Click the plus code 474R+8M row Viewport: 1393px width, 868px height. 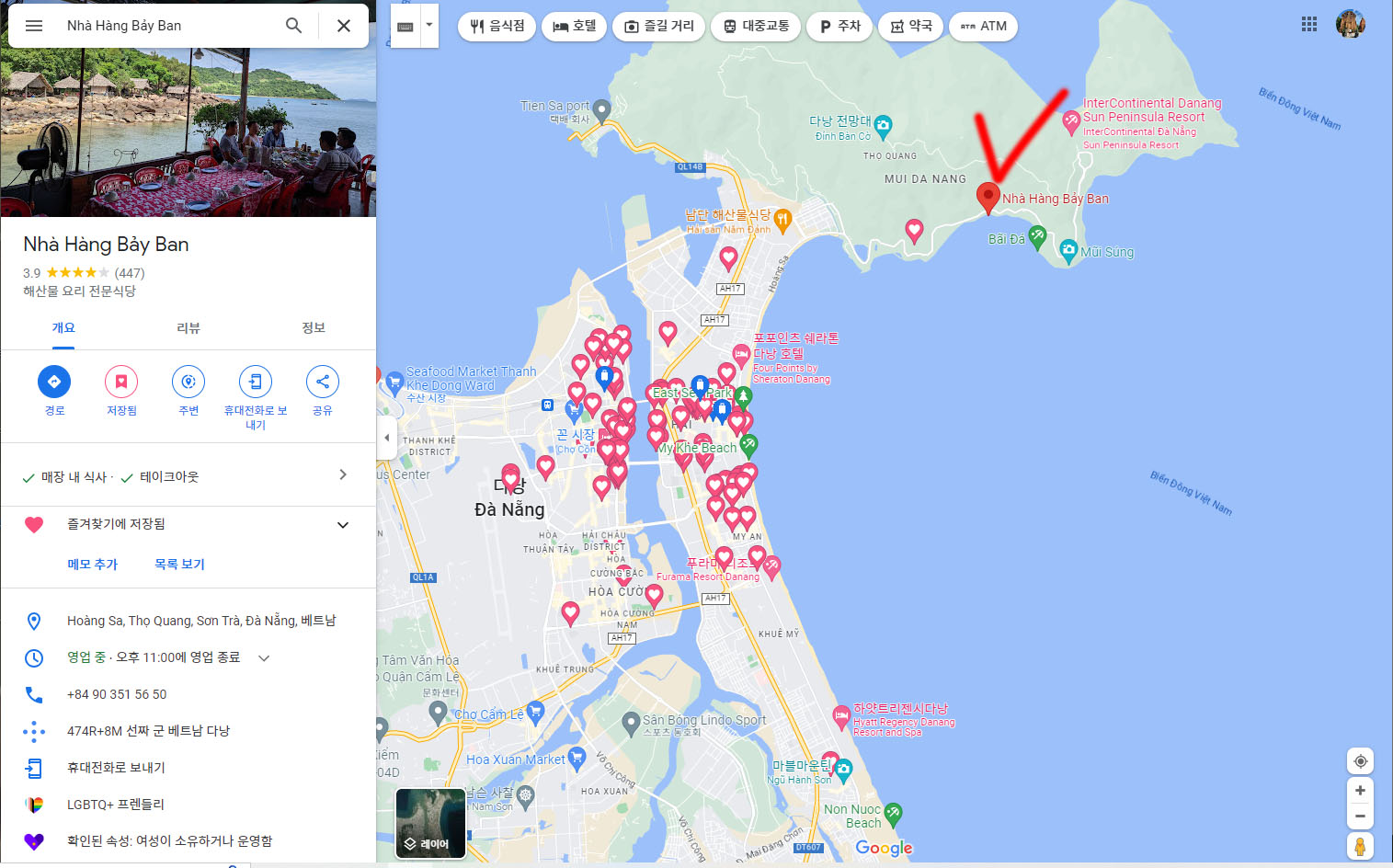tap(188, 731)
